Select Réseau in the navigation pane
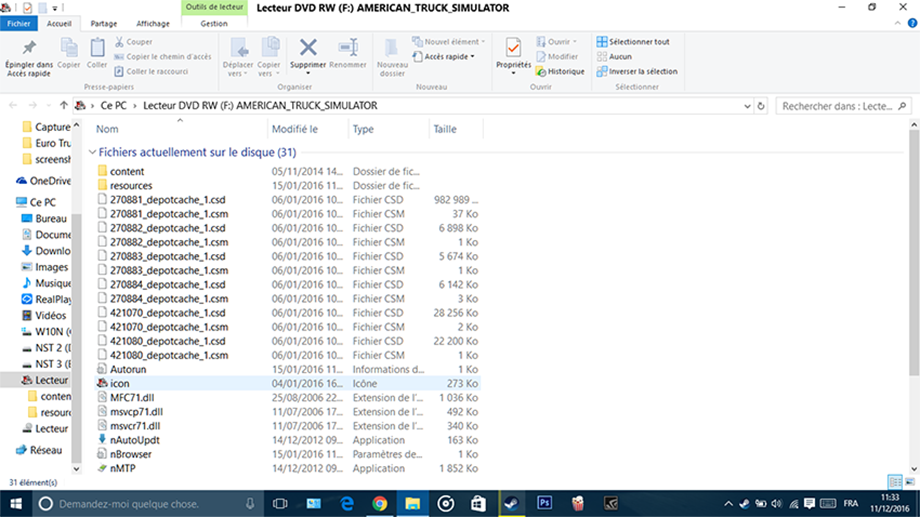The width and height of the screenshot is (920, 517). 39,450
